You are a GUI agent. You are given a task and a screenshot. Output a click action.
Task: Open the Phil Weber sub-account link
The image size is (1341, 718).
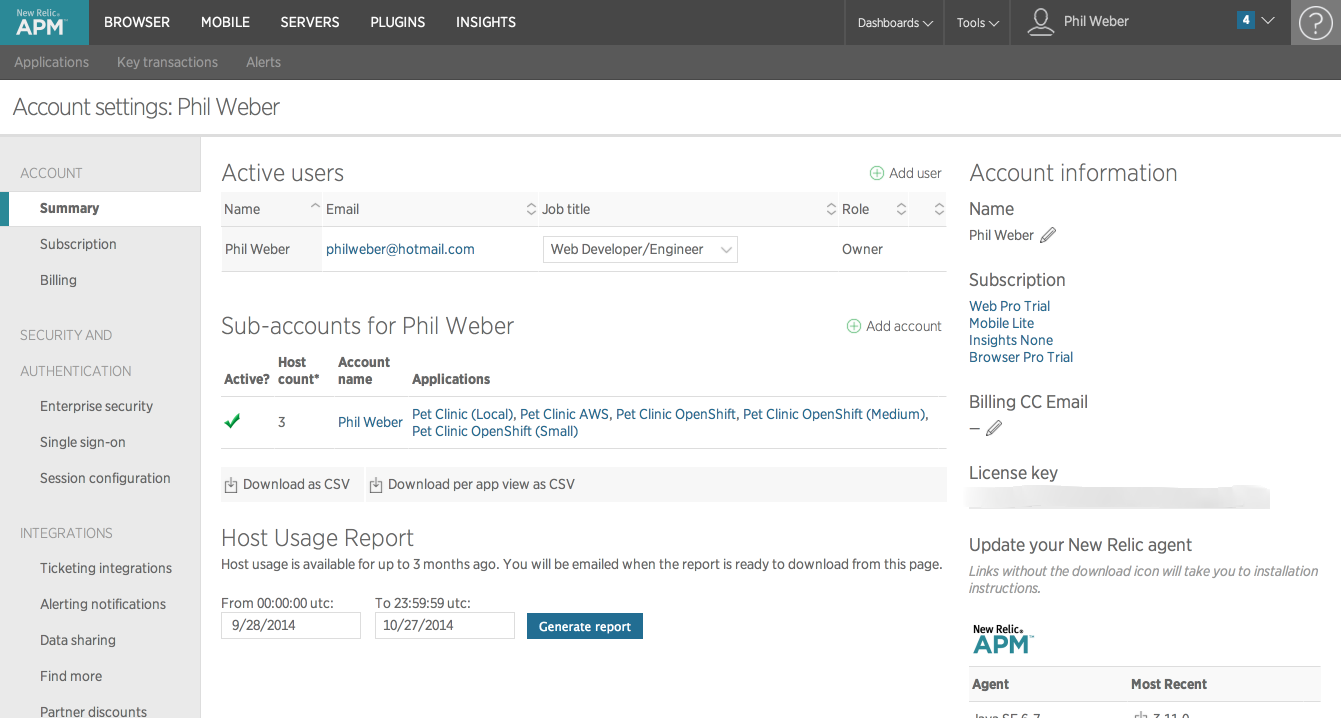point(370,422)
